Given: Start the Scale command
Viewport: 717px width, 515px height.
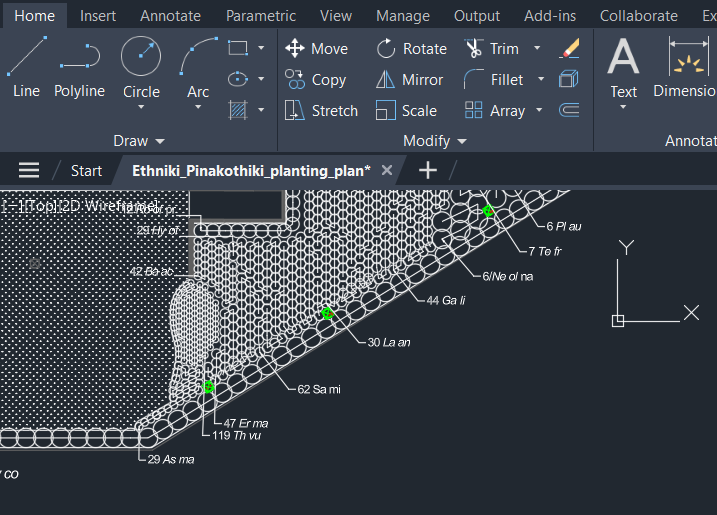Looking at the screenshot, I should pos(407,111).
